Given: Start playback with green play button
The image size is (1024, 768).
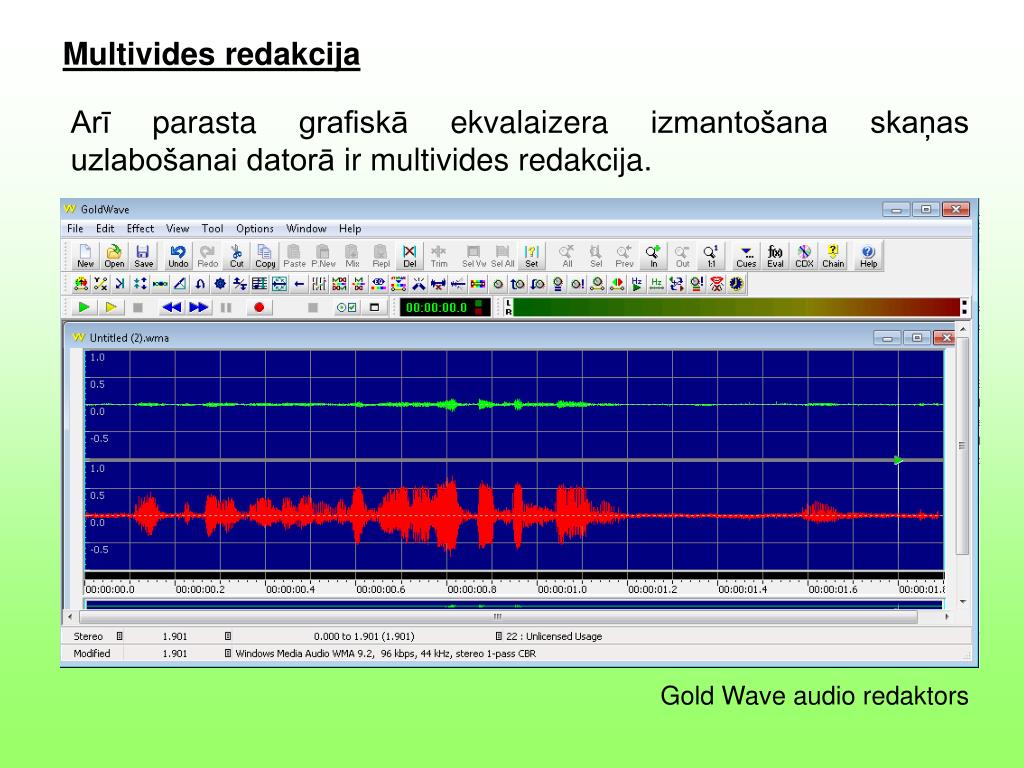Looking at the screenshot, I should 84,307.
